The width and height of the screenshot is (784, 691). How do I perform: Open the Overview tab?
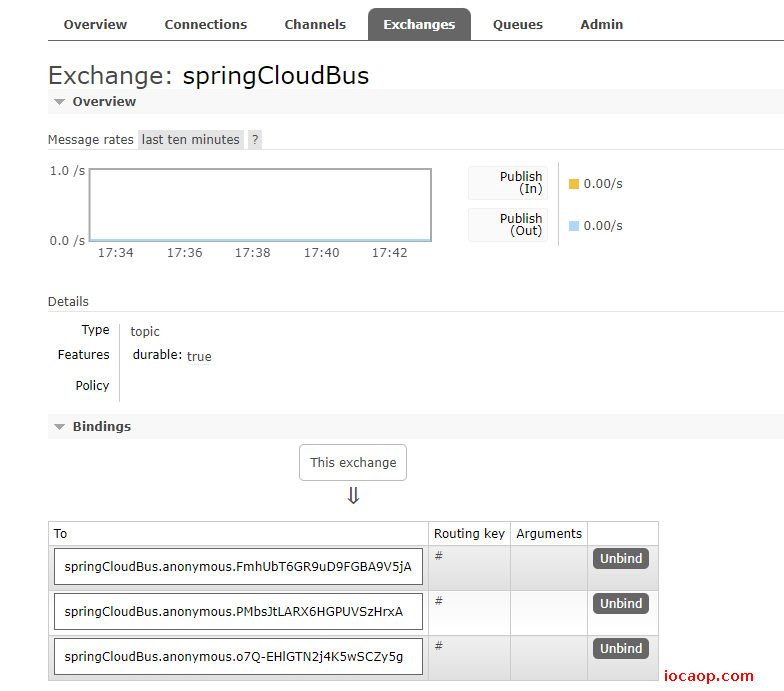pyautogui.click(x=95, y=24)
